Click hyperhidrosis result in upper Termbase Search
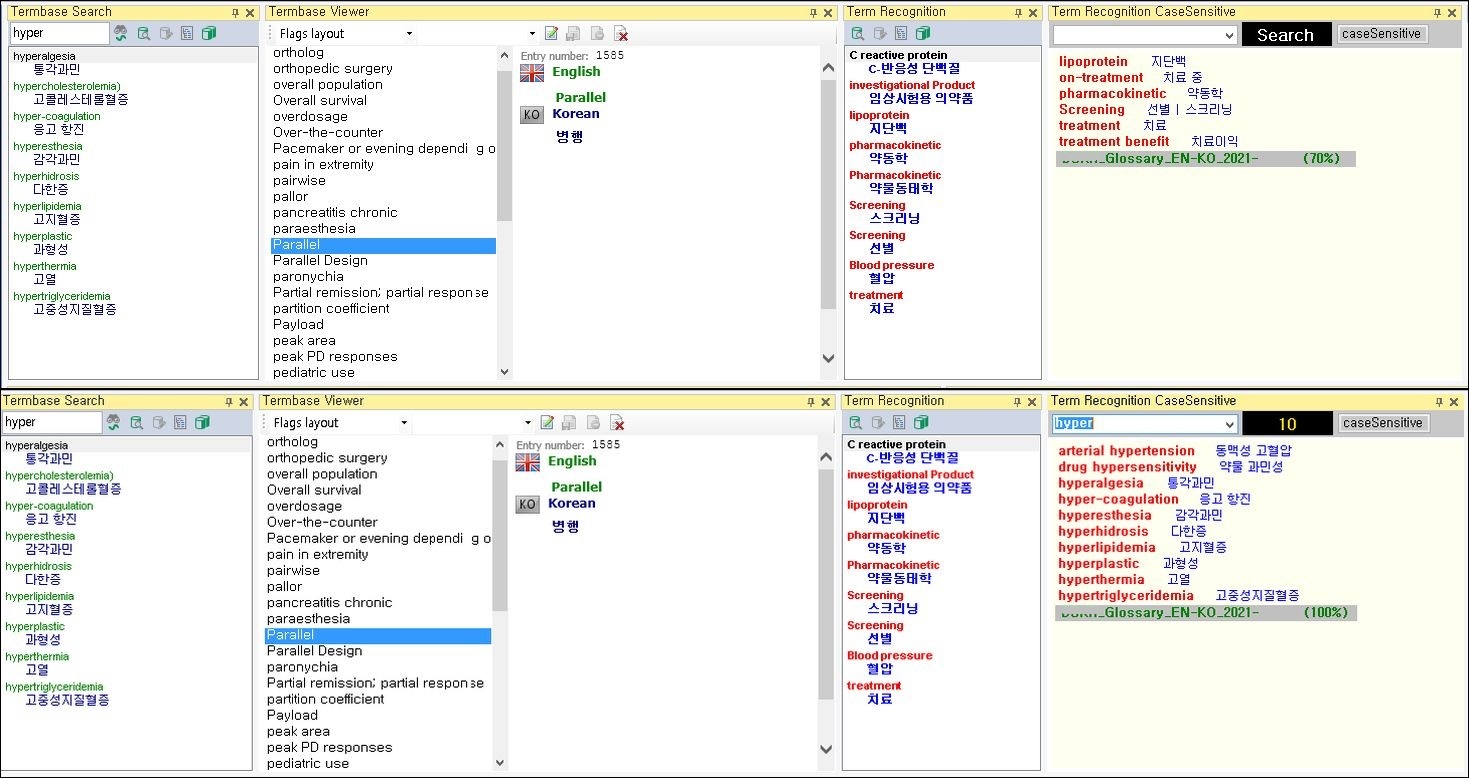Screen dimensions: 1469x778 click(x=46, y=176)
